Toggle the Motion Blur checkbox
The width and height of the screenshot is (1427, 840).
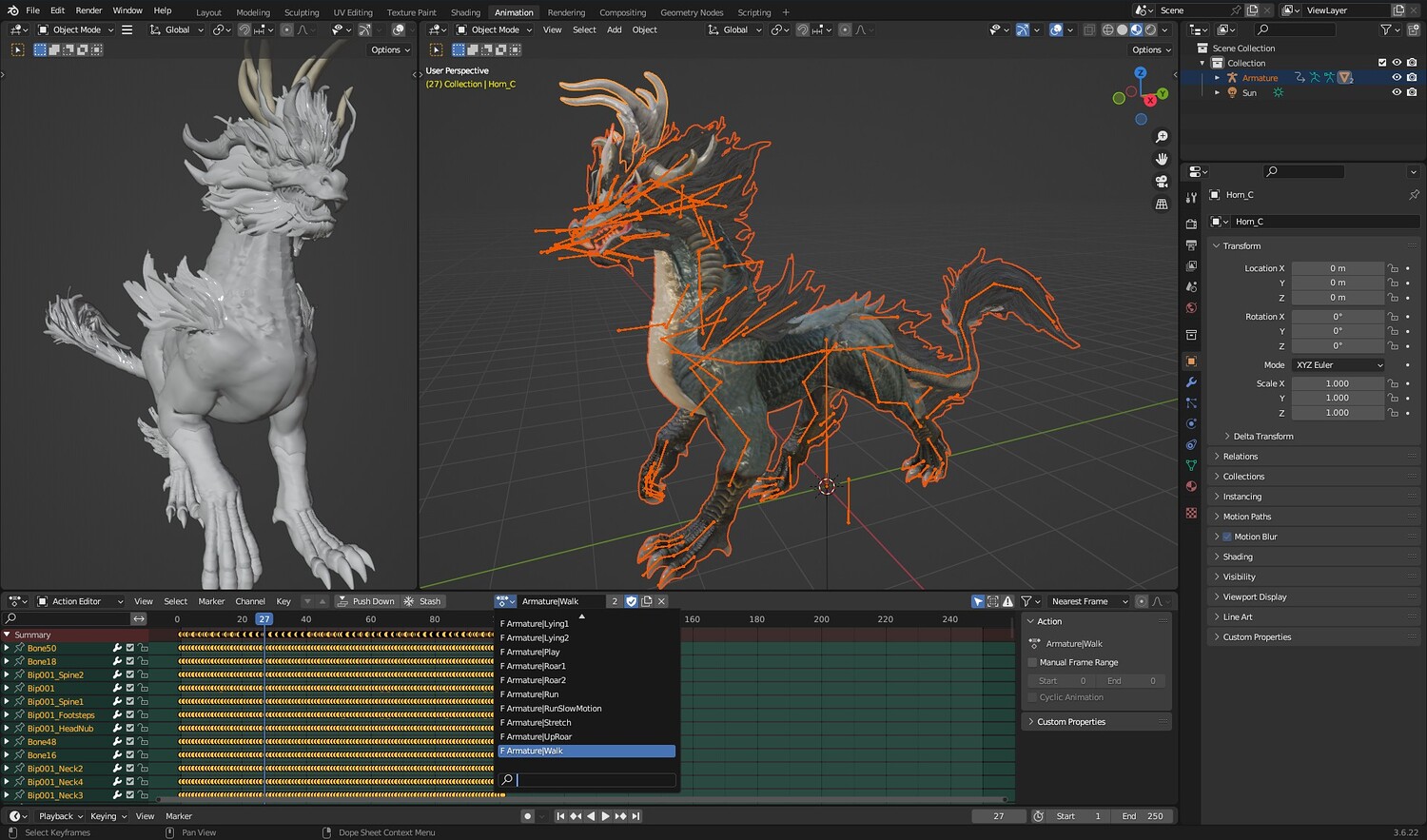pyautogui.click(x=1227, y=537)
